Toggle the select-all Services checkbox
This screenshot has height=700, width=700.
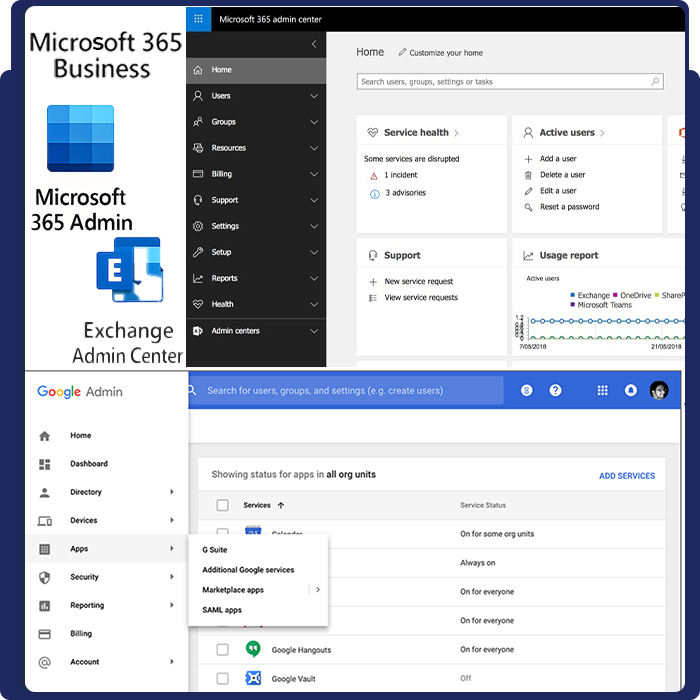[x=222, y=505]
